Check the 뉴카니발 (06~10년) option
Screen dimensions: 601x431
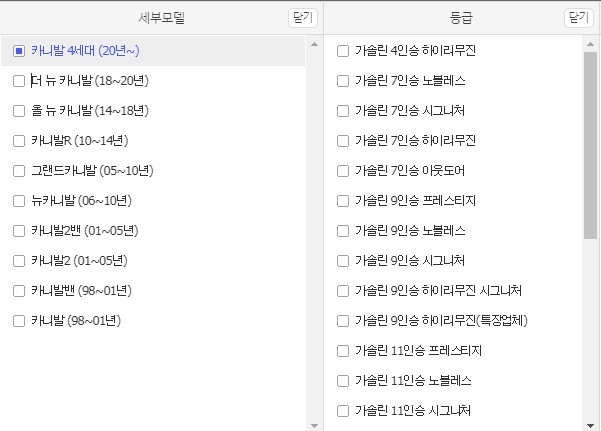click(x=19, y=201)
